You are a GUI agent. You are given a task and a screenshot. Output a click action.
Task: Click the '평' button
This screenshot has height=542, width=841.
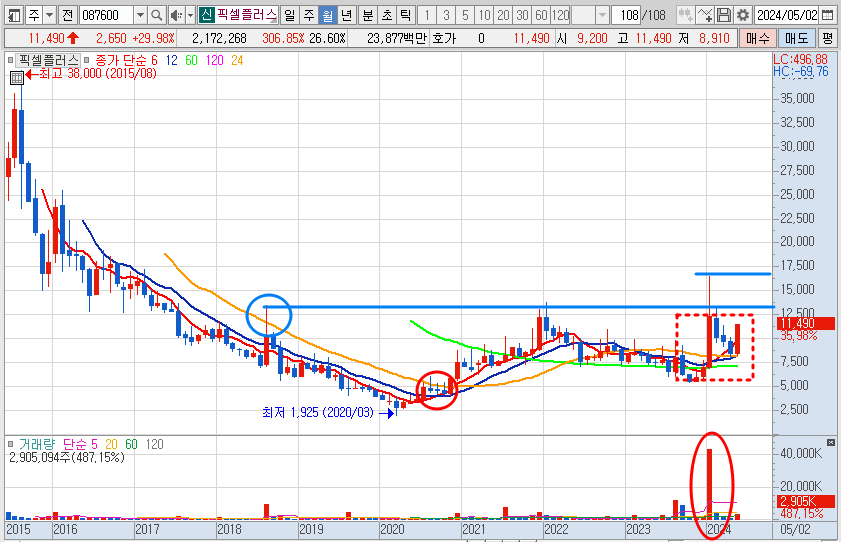click(828, 38)
